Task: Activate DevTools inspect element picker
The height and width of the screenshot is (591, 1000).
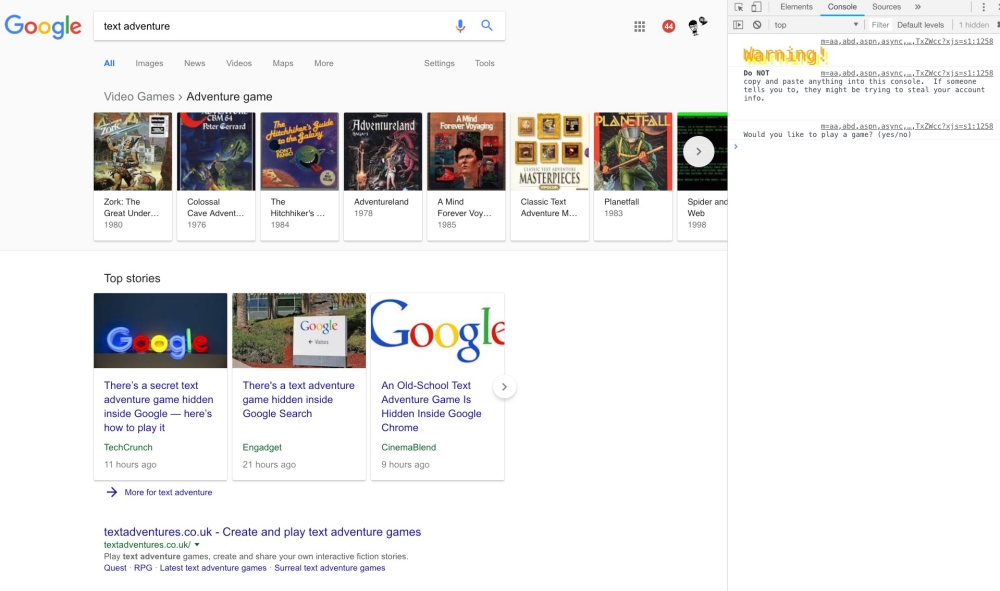Action: (x=739, y=7)
